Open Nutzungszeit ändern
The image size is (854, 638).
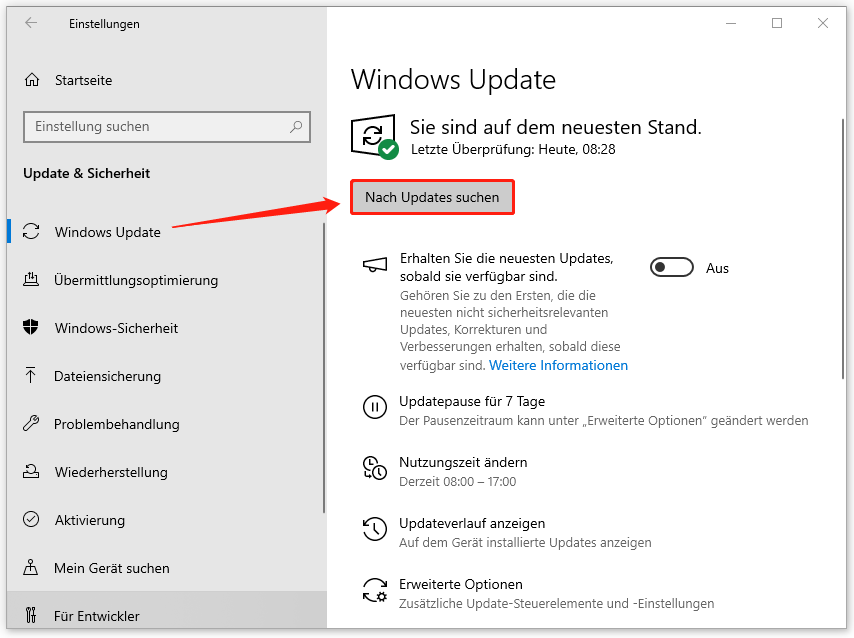tap(463, 463)
